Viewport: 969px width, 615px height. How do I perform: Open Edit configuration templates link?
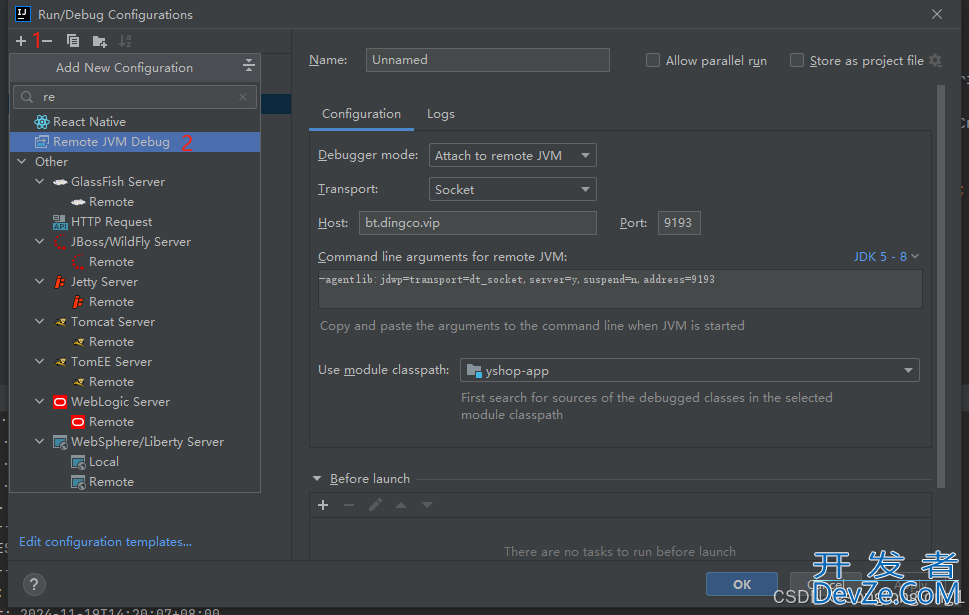[106, 542]
